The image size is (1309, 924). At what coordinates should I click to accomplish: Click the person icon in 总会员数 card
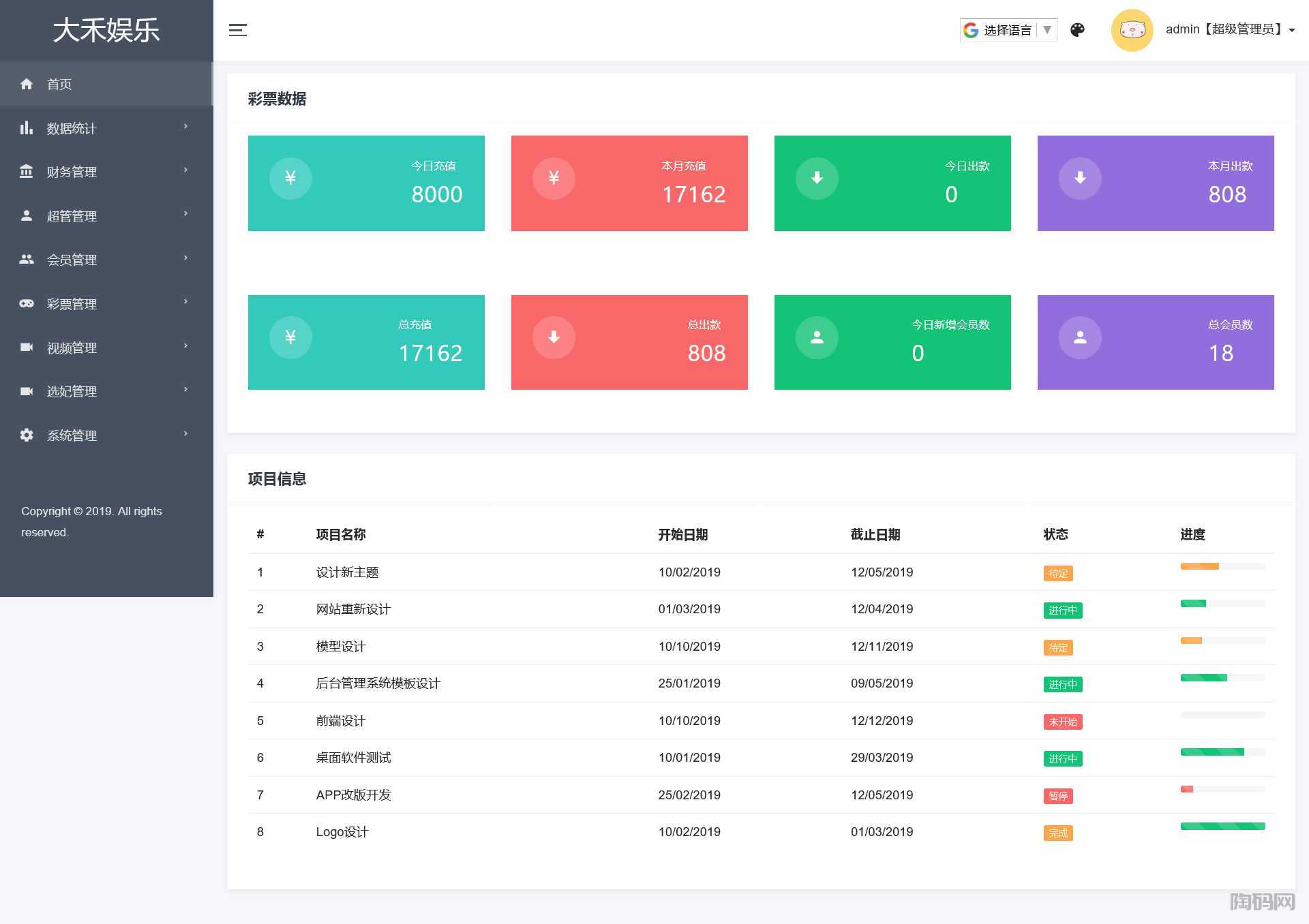pos(1080,337)
